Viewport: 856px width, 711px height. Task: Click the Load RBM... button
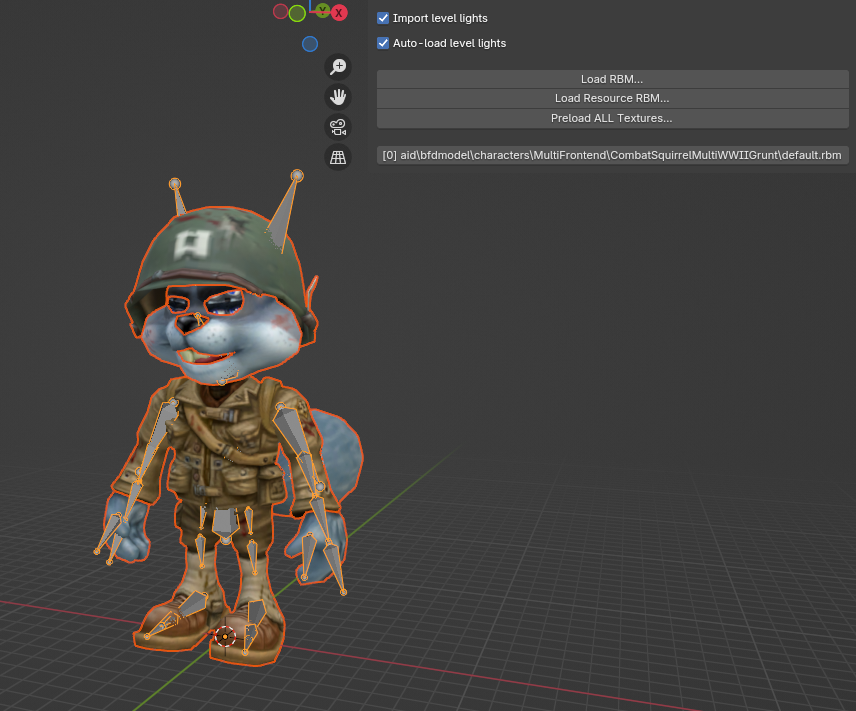click(x=613, y=79)
